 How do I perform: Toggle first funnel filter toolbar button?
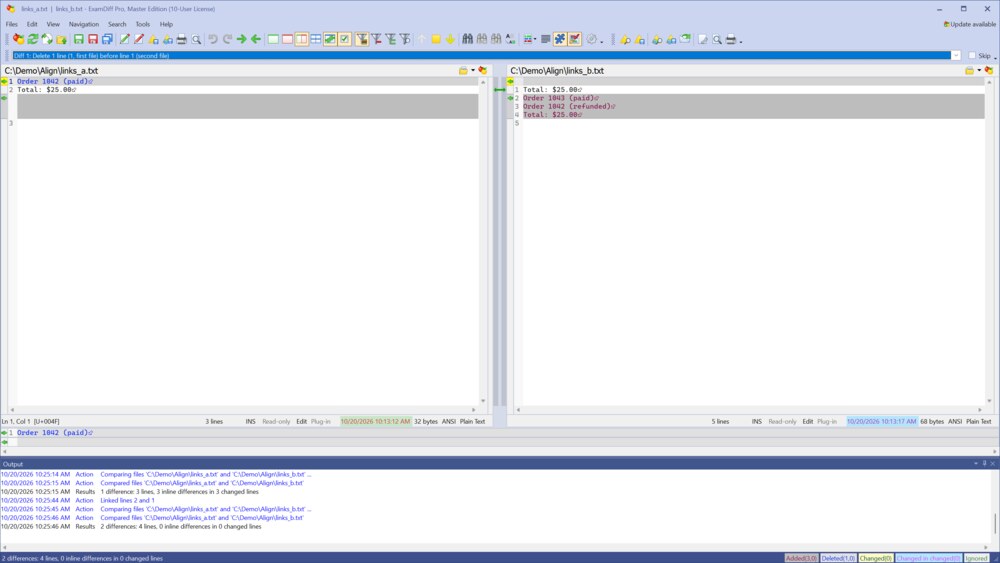click(362, 40)
